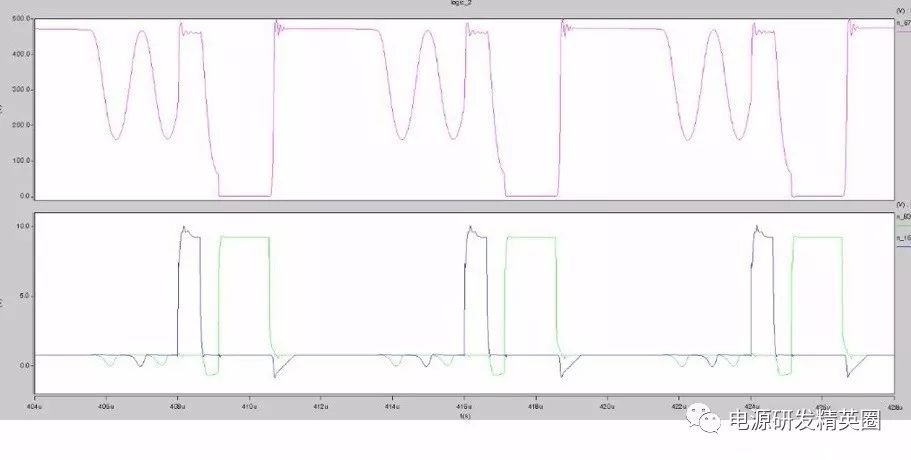Click the 400.0 label on upper Y axis

[20, 54]
